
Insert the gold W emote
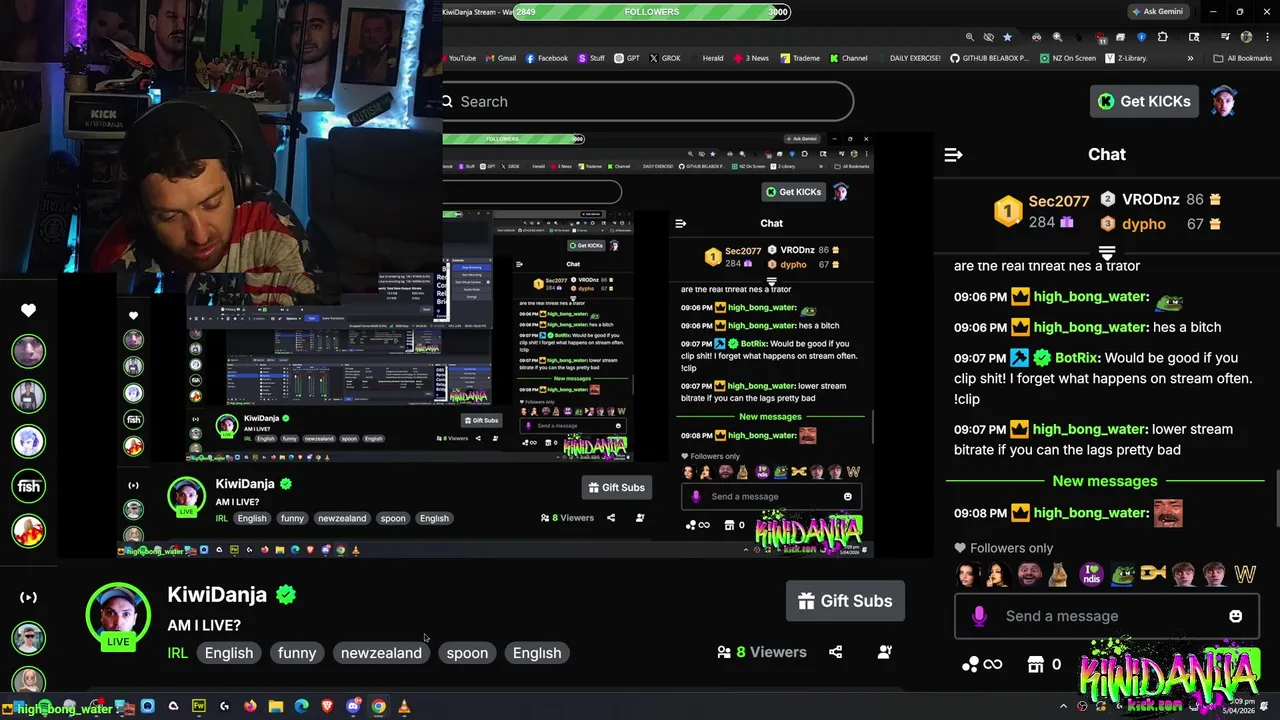[x=1245, y=574]
